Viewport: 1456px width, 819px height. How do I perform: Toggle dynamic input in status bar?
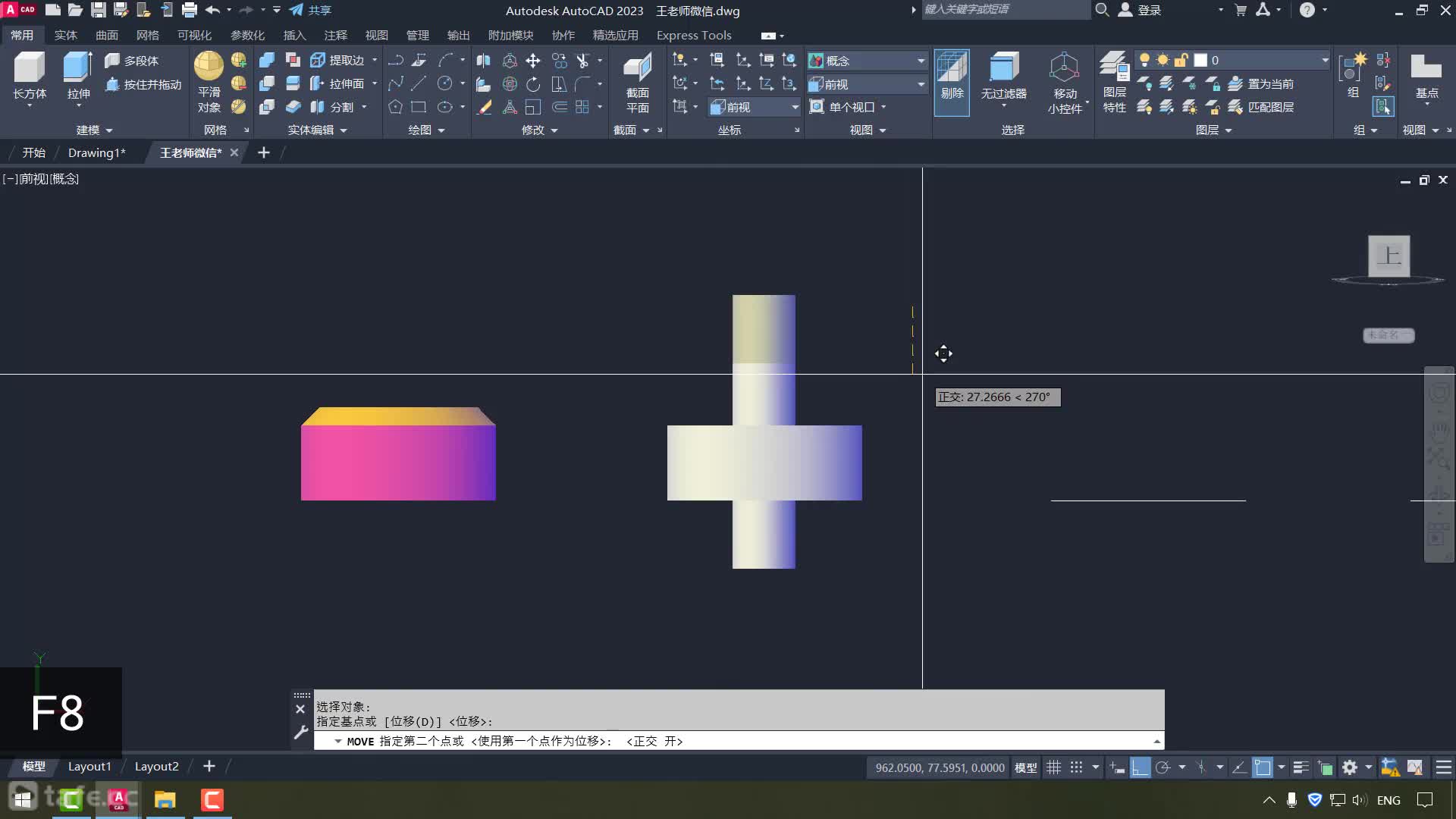pos(1117,767)
